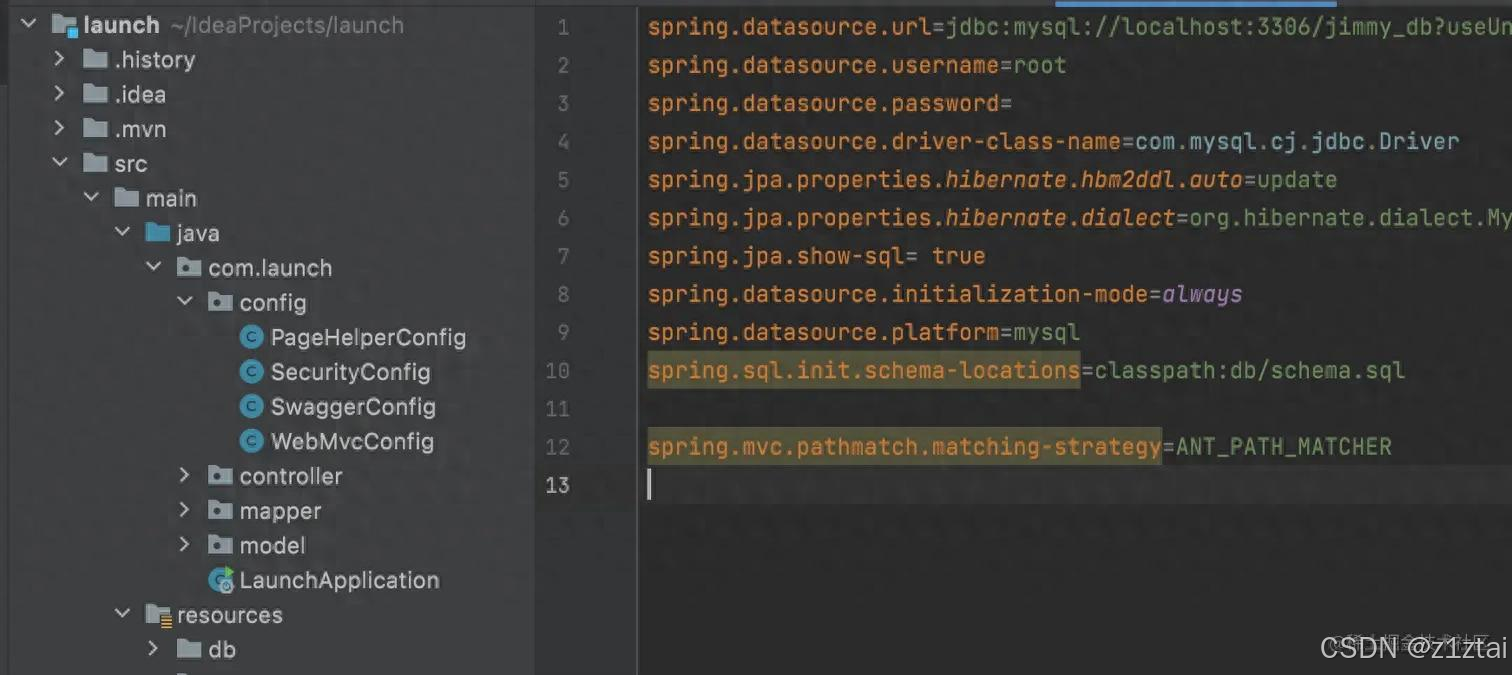Click the spring.mvc.pathmatch.matching-strategy property
The height and width of the screenshot is (675, 1512).
[x=903, y=446]
